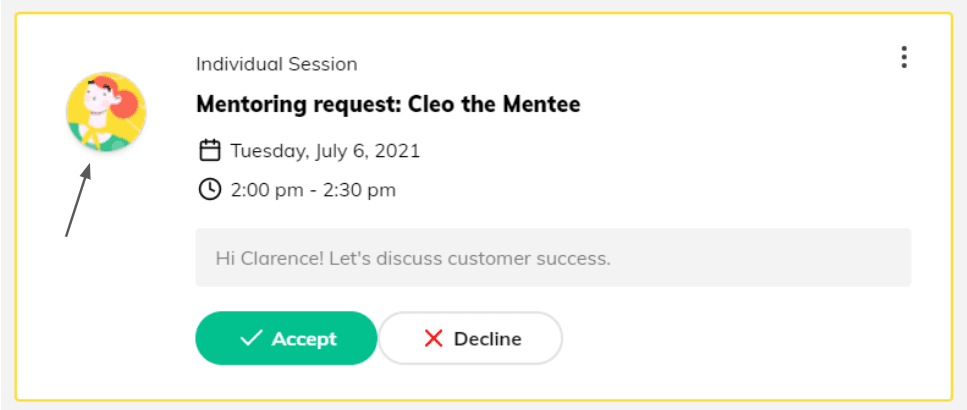Click '2:30 pm' end time
The width and height of the screenshot is (967, 410).
[359, 189]
